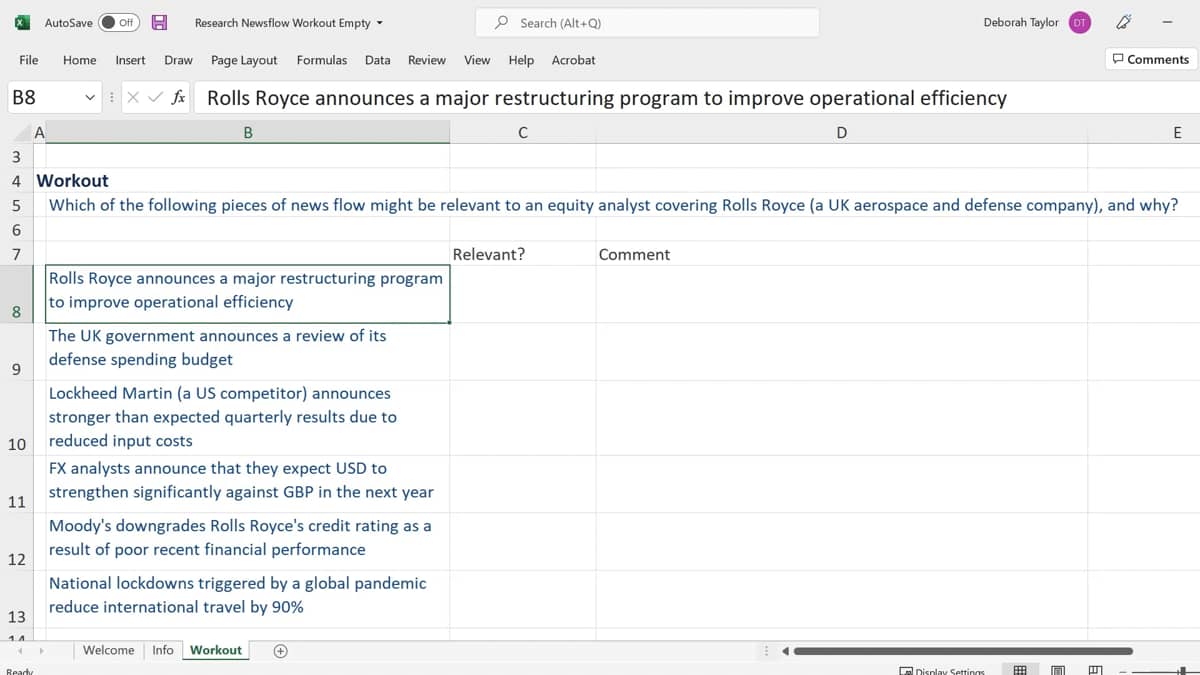This screenshot has width=1200, height=675.
Task: Open the Acrobat ribbon tab
Action: pyautogui.click(x=573, y=60)
